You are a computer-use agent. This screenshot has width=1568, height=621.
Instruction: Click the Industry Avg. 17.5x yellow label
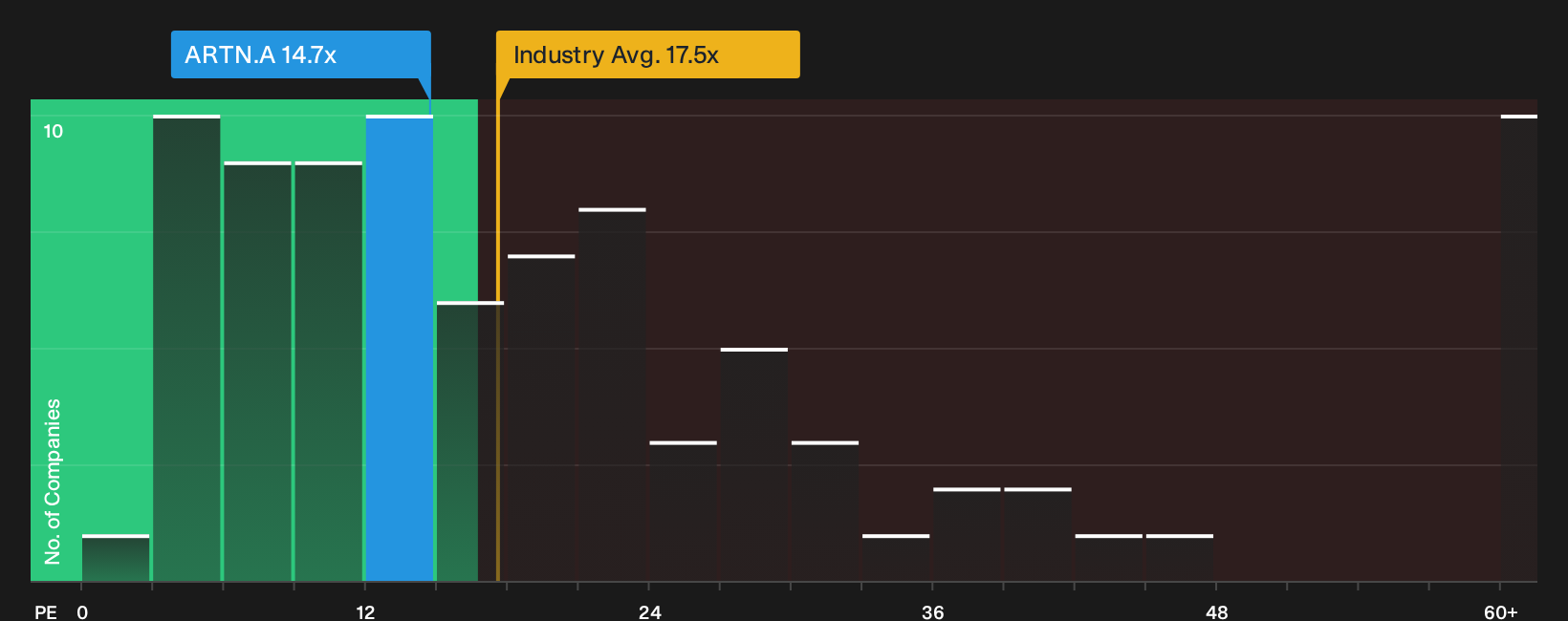click(x=647, y=54)
